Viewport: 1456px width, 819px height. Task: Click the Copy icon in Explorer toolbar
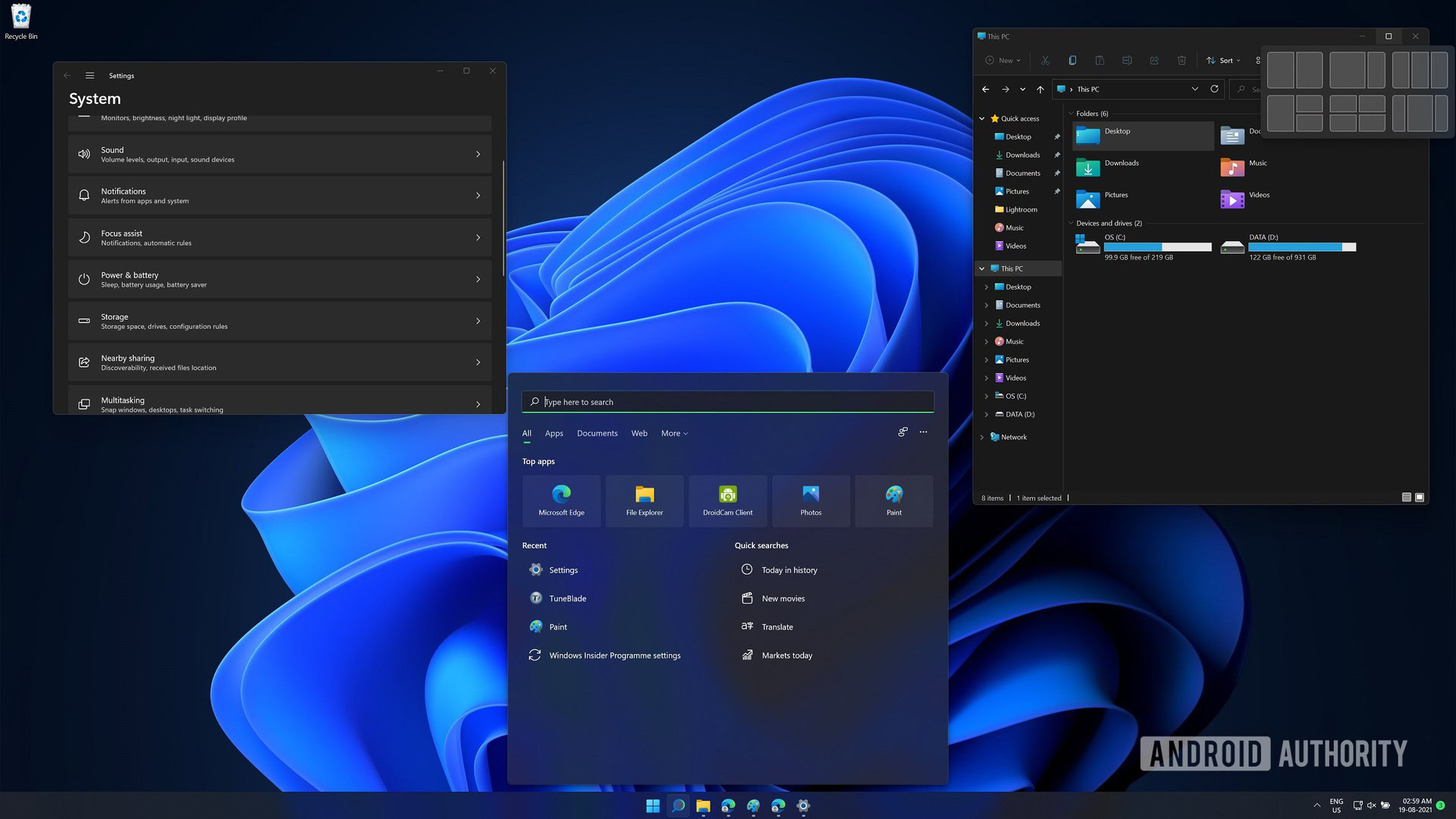pyautogui.click(x=1072, y=61)
